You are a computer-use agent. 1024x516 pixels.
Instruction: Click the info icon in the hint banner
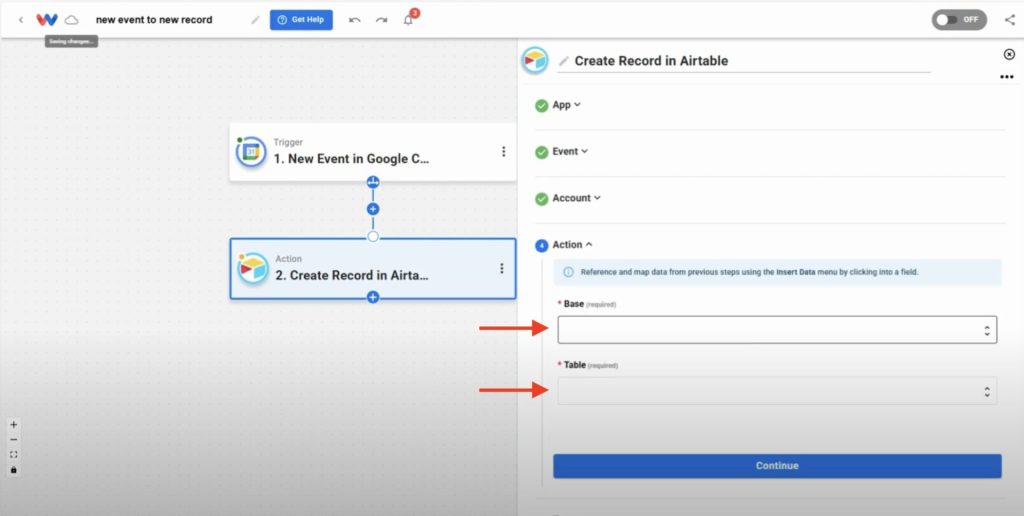tap(568, 272)
